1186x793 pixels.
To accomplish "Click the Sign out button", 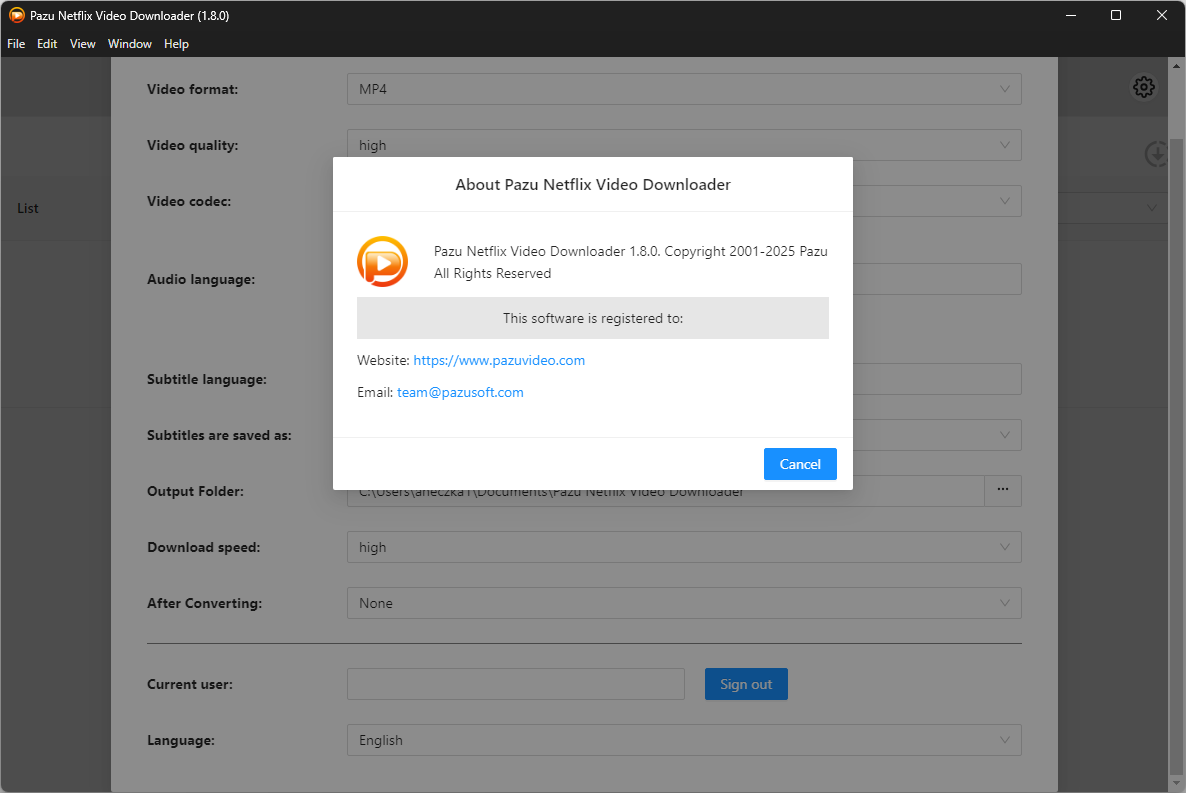I will 746,684.
